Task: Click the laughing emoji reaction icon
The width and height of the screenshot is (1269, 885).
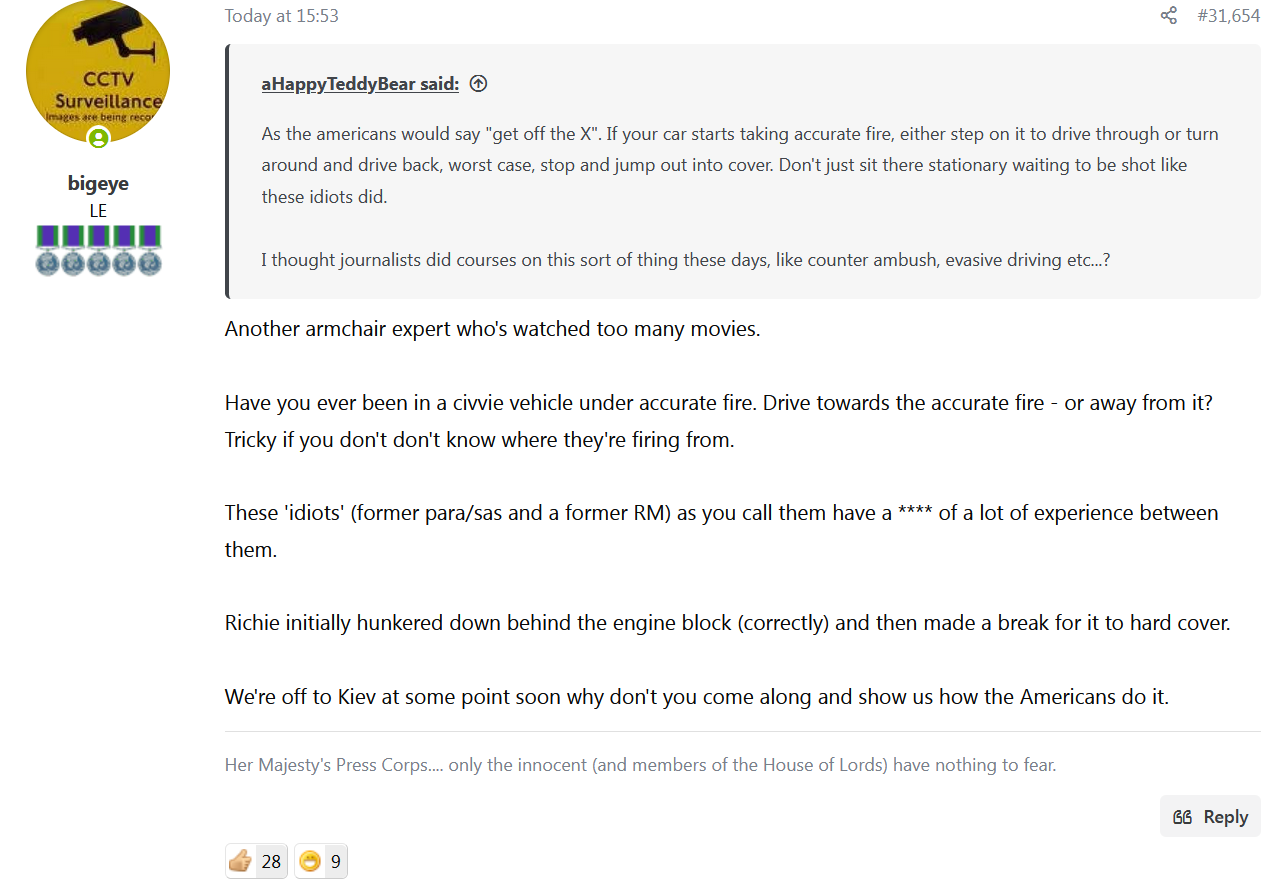Action: (x=310, y=861)
